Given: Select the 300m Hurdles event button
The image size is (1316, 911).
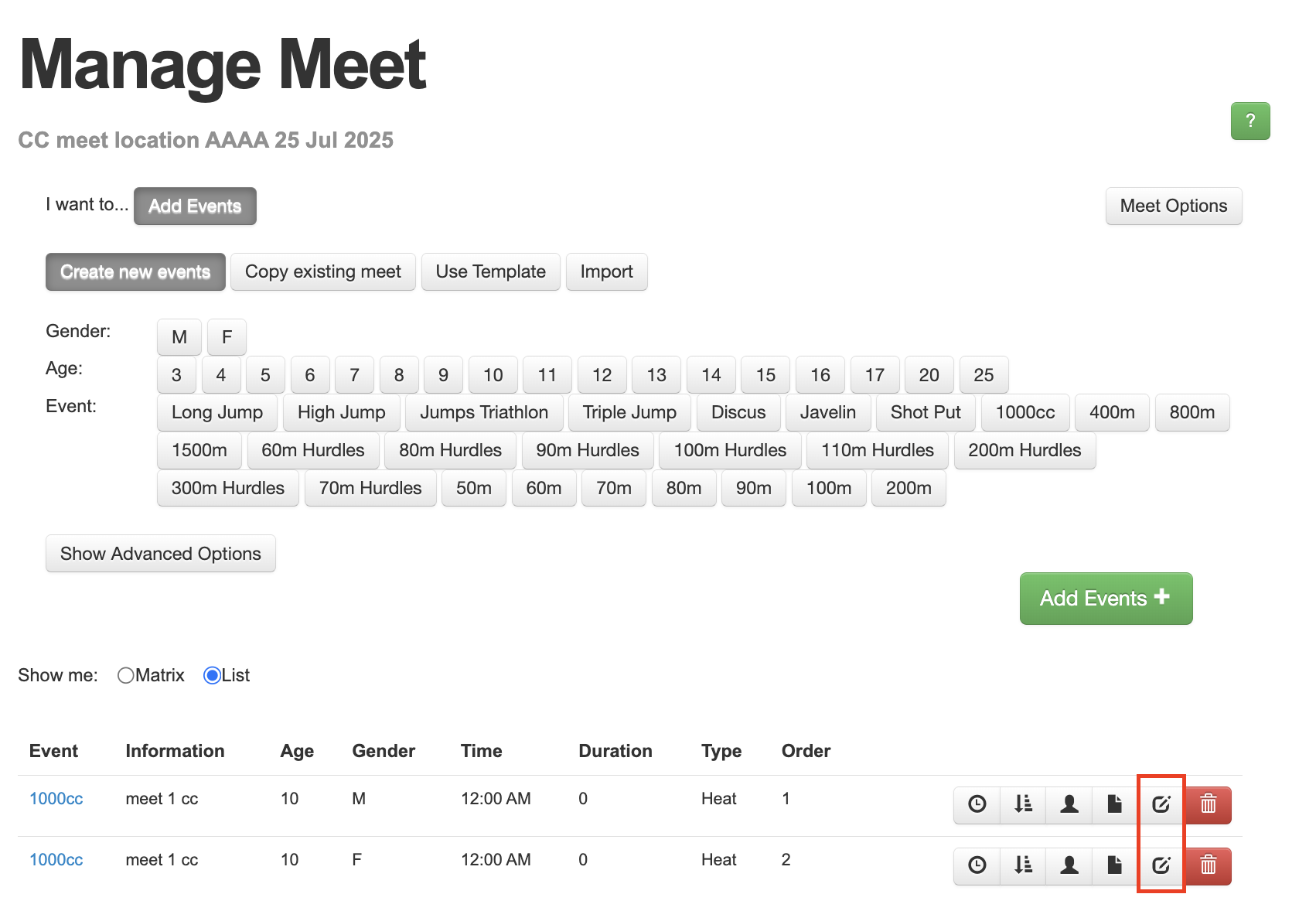Looking at the screenshot, I should tap(228, 488).
